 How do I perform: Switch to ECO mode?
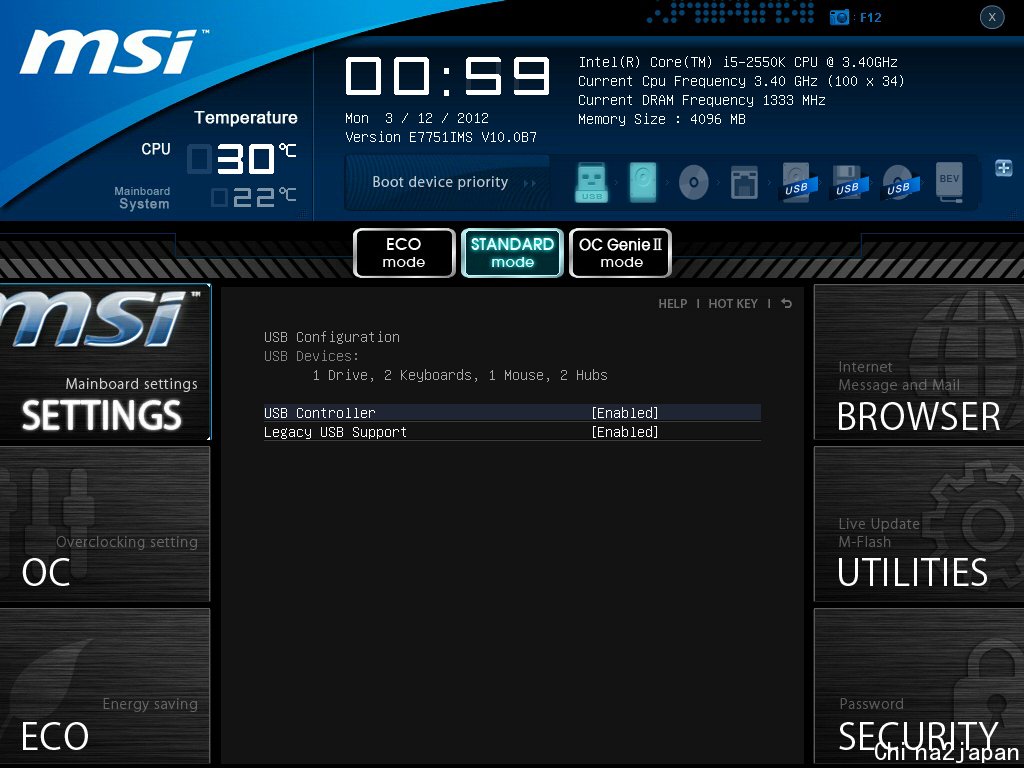tap(404, 253)
